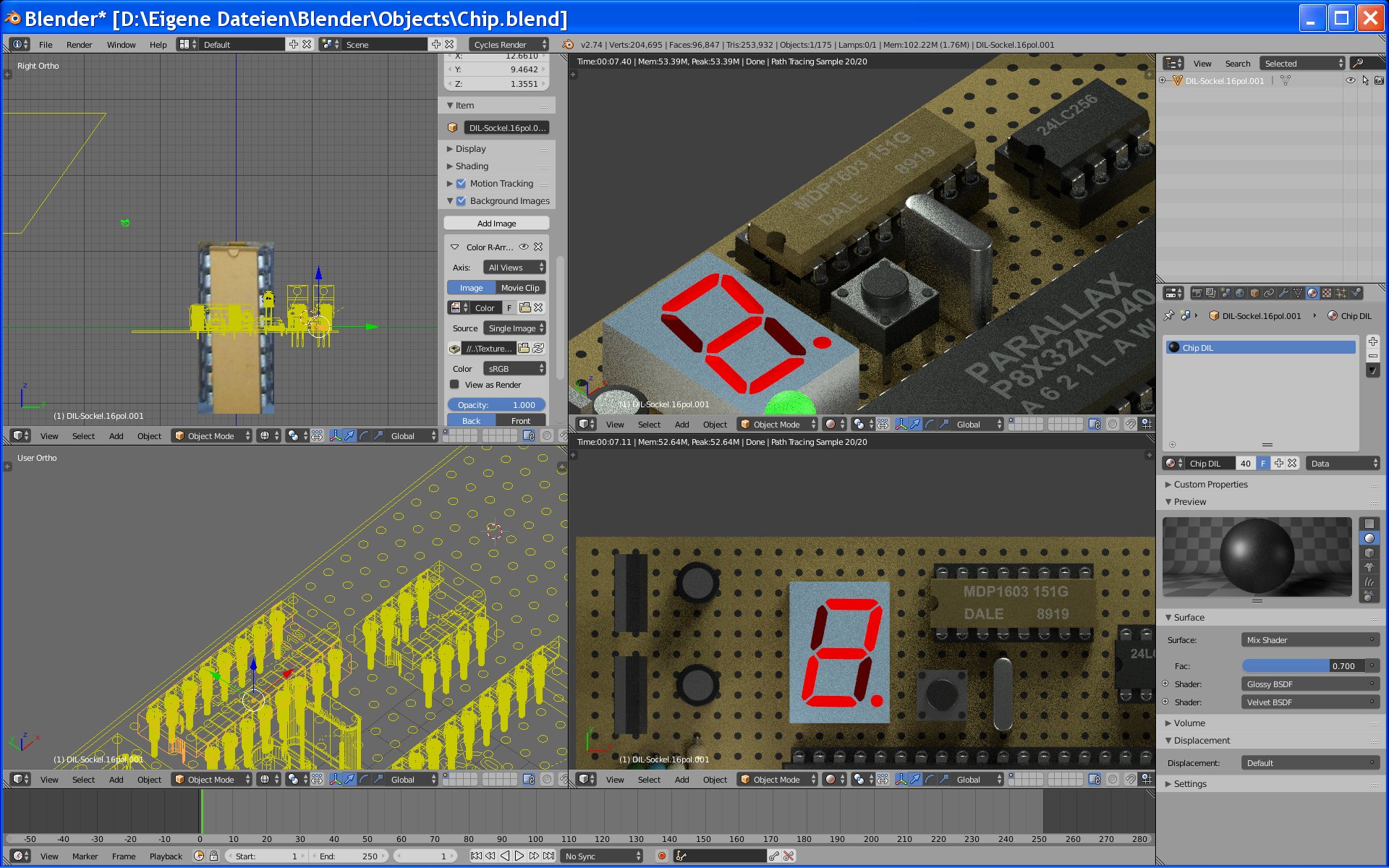Pin the properties context with pushpin
Screen dimensions: 1389x868
click(x=1169, y=316)
